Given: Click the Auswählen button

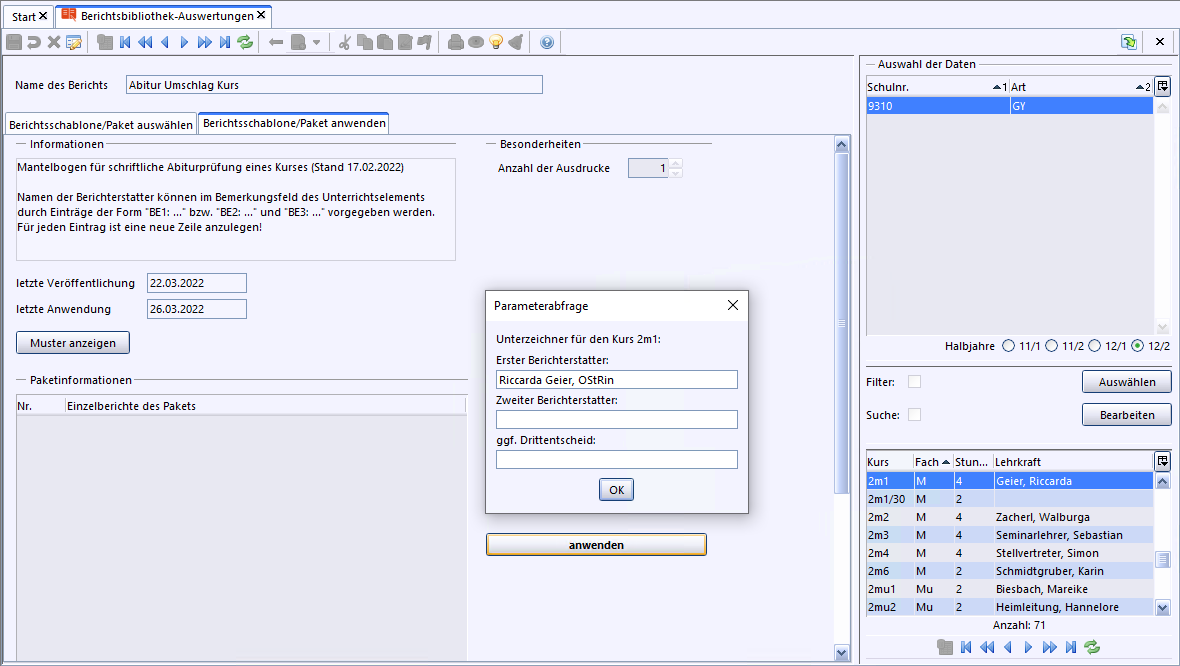Looking at the screenshot, I should point(1127,382).
